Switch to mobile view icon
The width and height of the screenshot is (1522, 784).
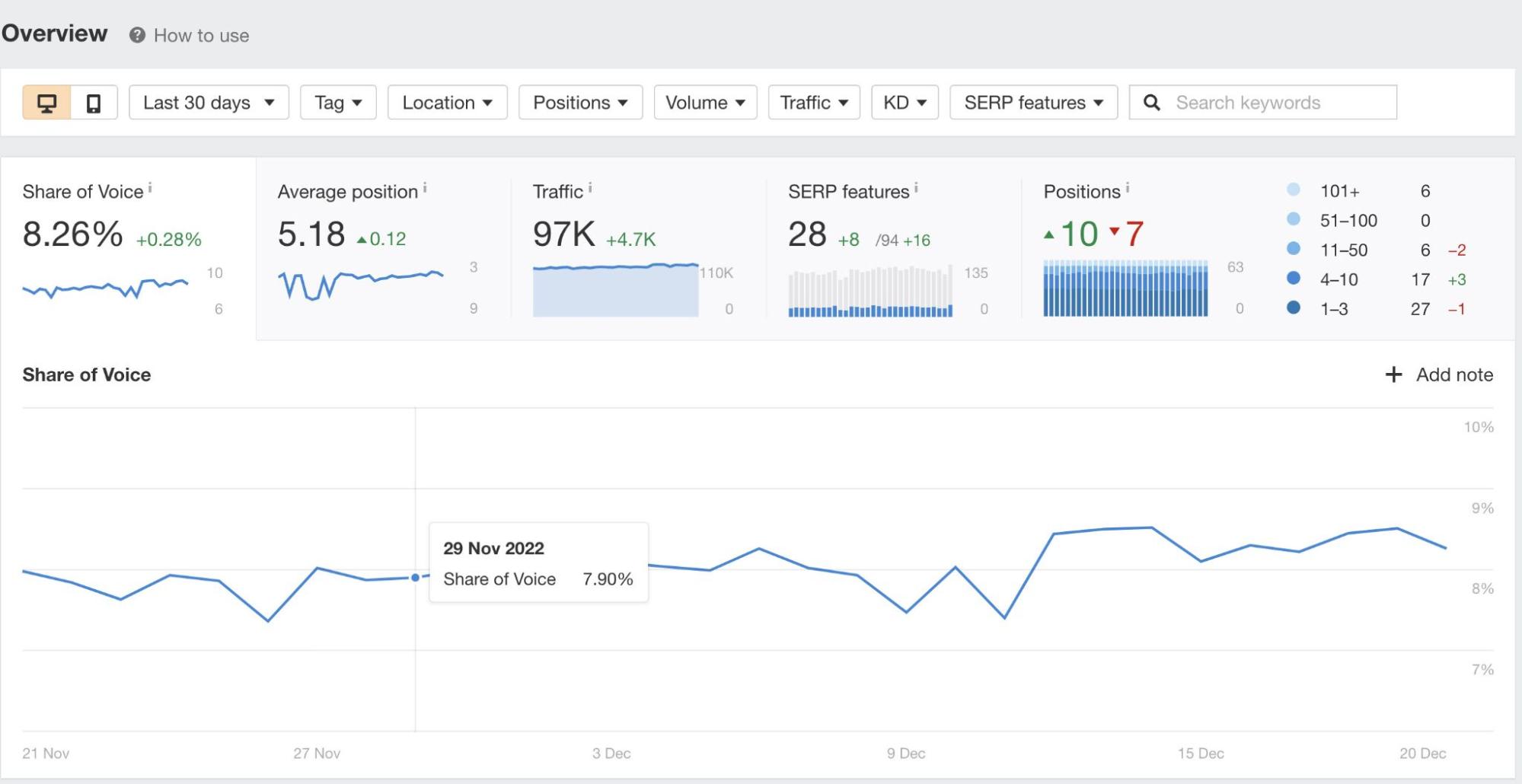click(x=93, y=102)
